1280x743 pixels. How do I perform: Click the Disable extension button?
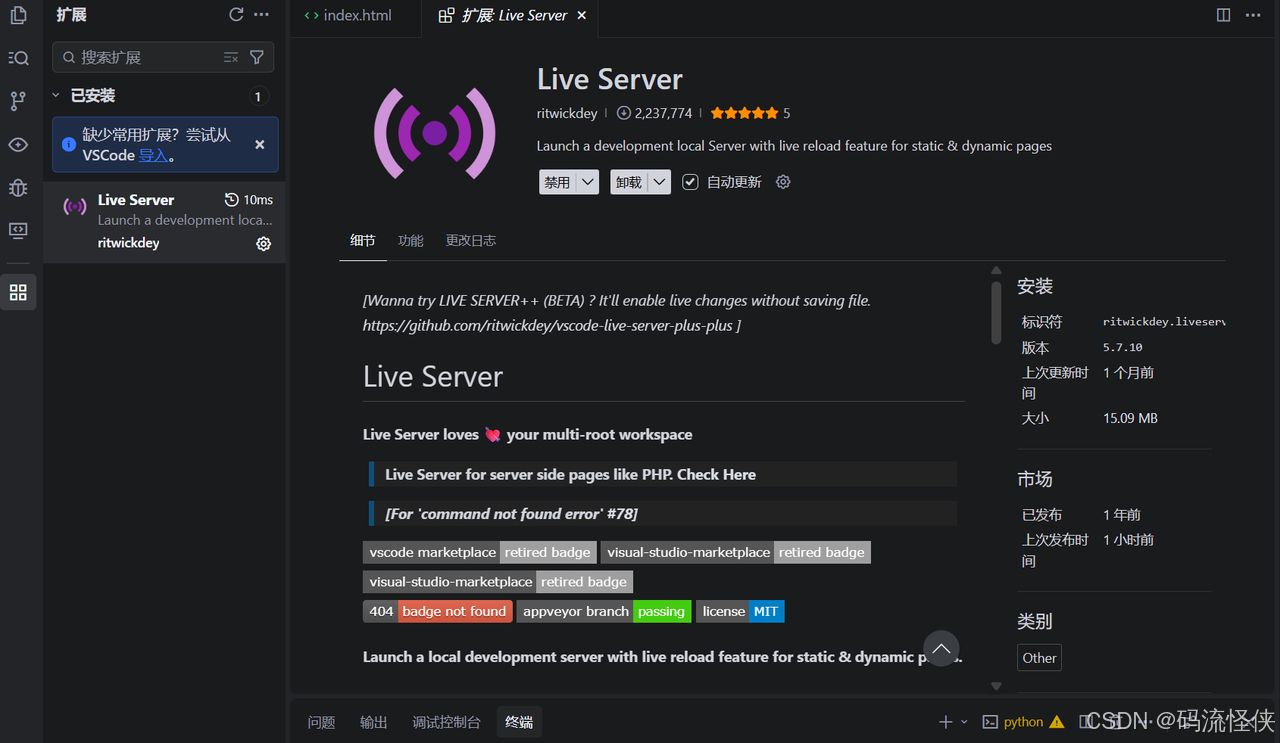(x=558, y=182)
